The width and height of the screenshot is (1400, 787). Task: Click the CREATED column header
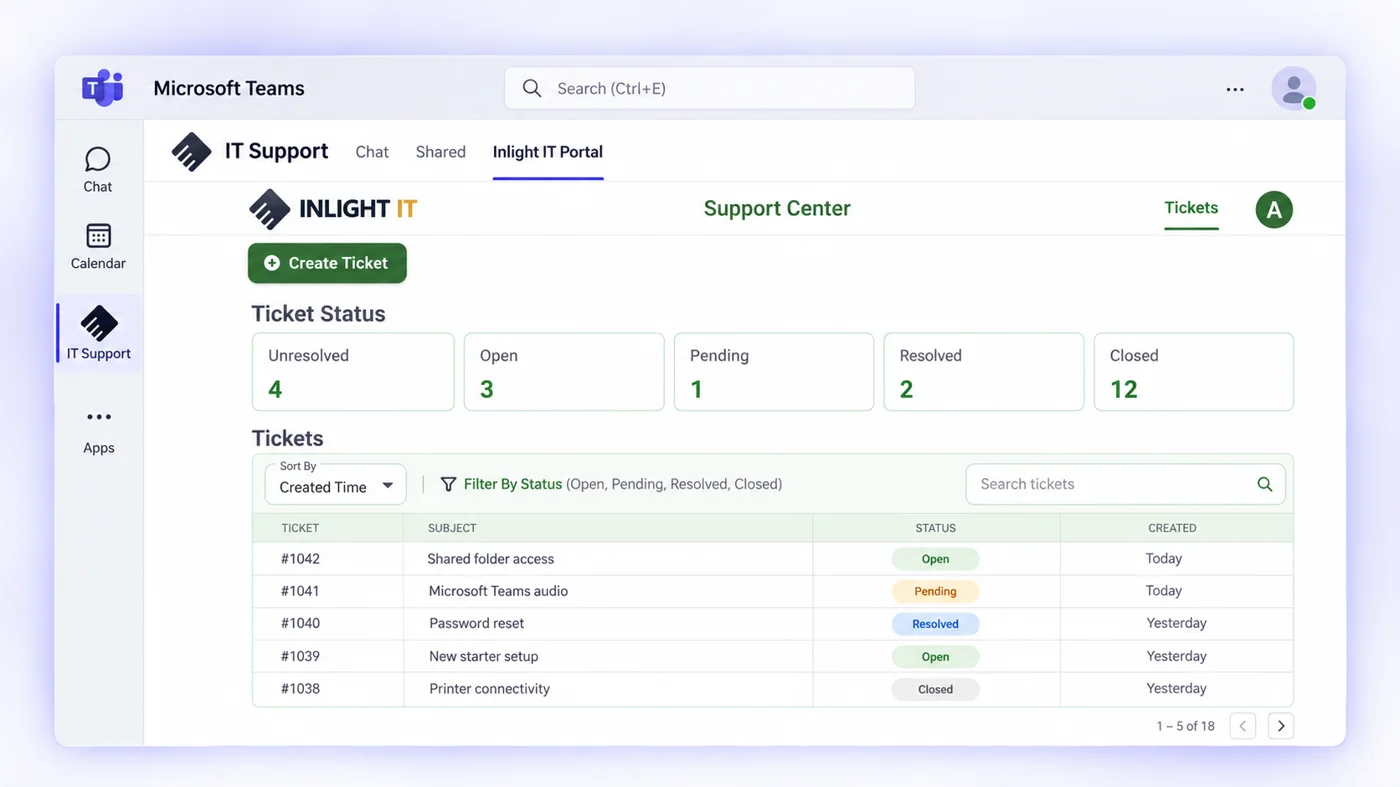pyautogui.click(x=1172, y=528)
